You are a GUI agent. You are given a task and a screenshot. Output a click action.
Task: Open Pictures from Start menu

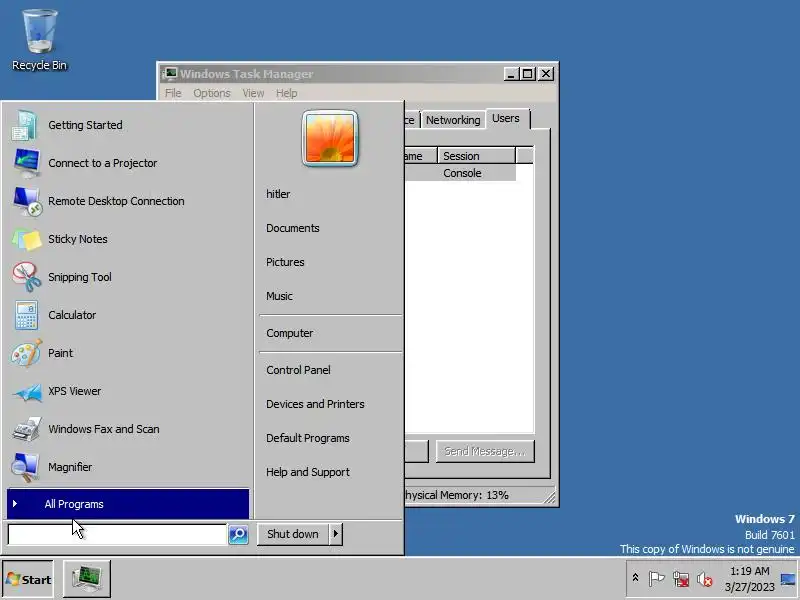point(285,262)
